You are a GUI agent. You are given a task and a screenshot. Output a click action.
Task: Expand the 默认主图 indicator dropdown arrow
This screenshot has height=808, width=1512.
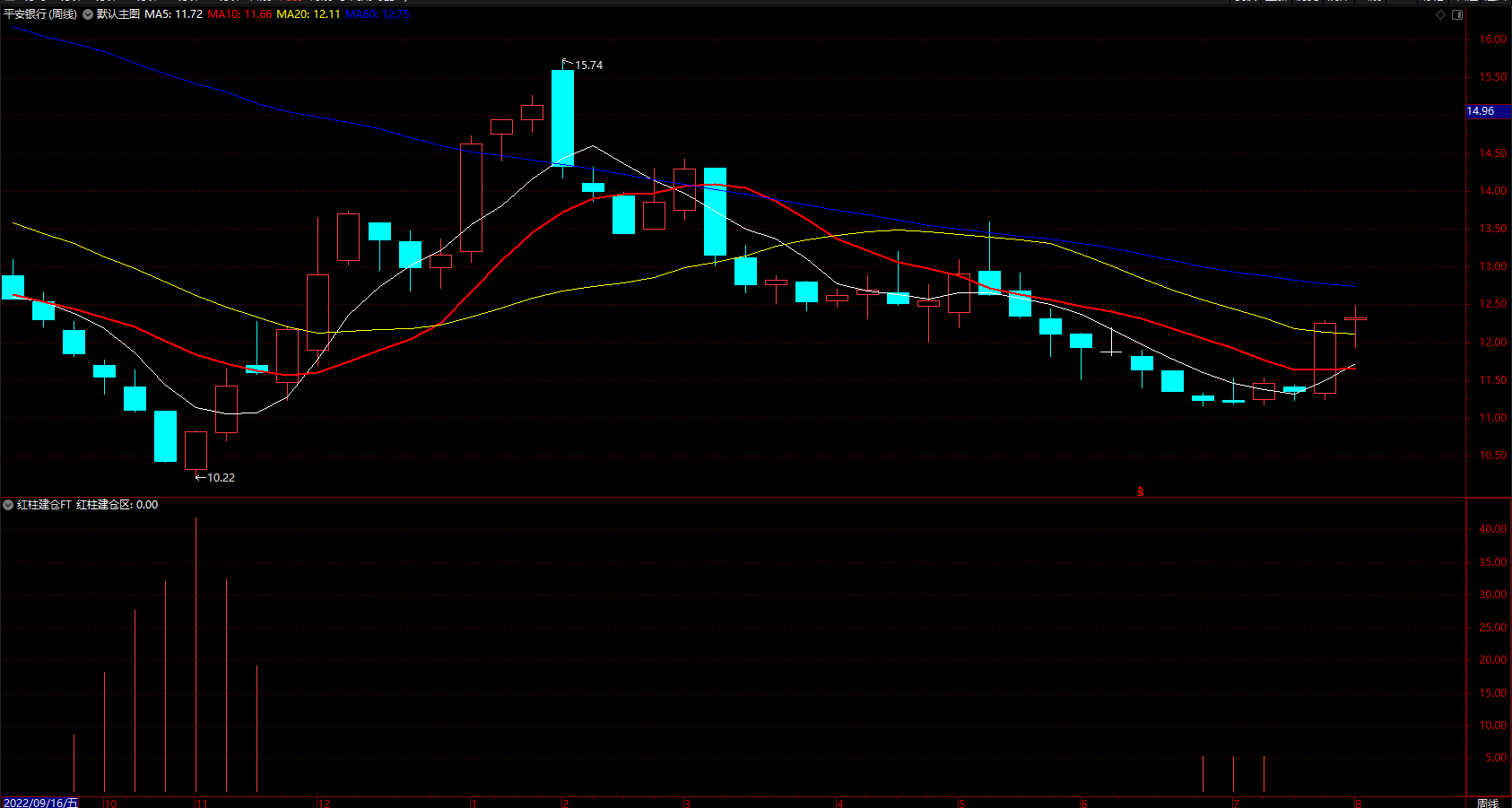(x=89, y=14)
